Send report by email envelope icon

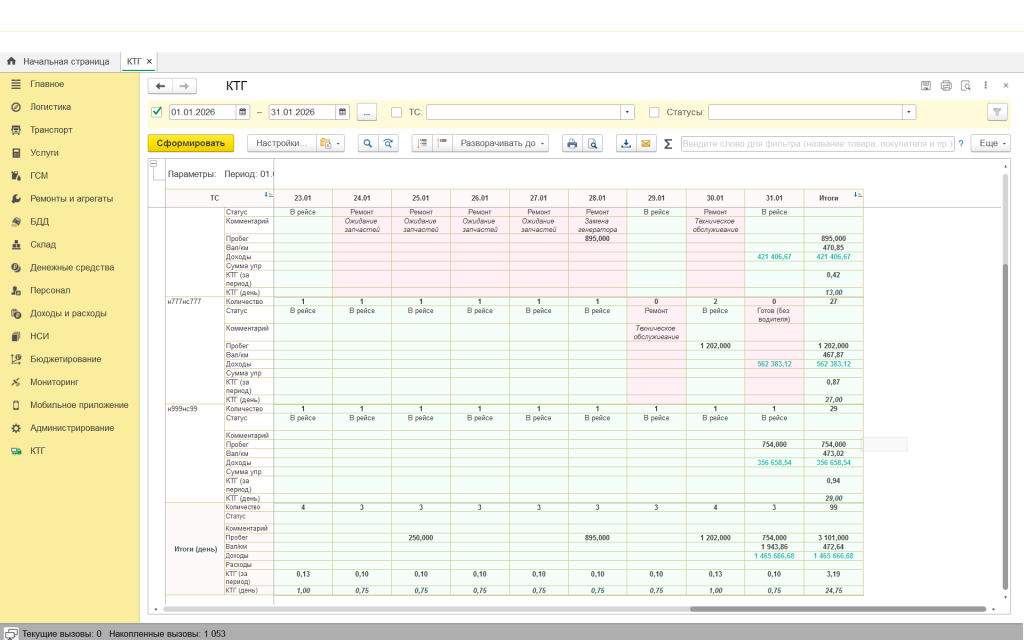pos(645,144)
